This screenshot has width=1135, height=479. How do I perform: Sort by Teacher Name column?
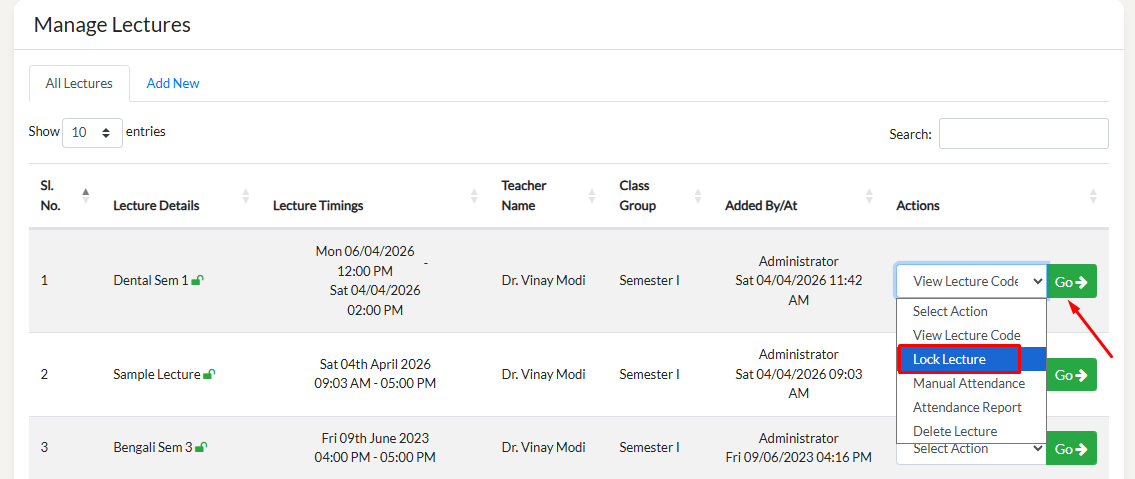[x=524, y=196]
